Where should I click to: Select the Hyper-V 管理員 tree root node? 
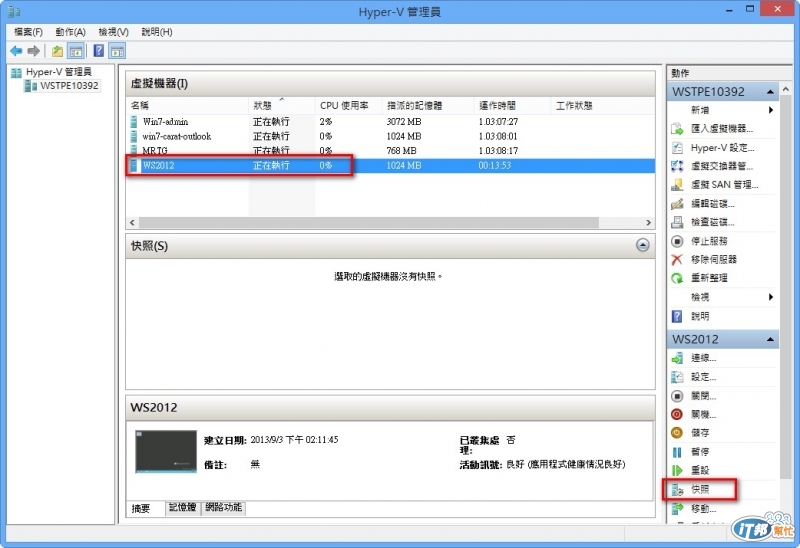(x=59, y=72)
